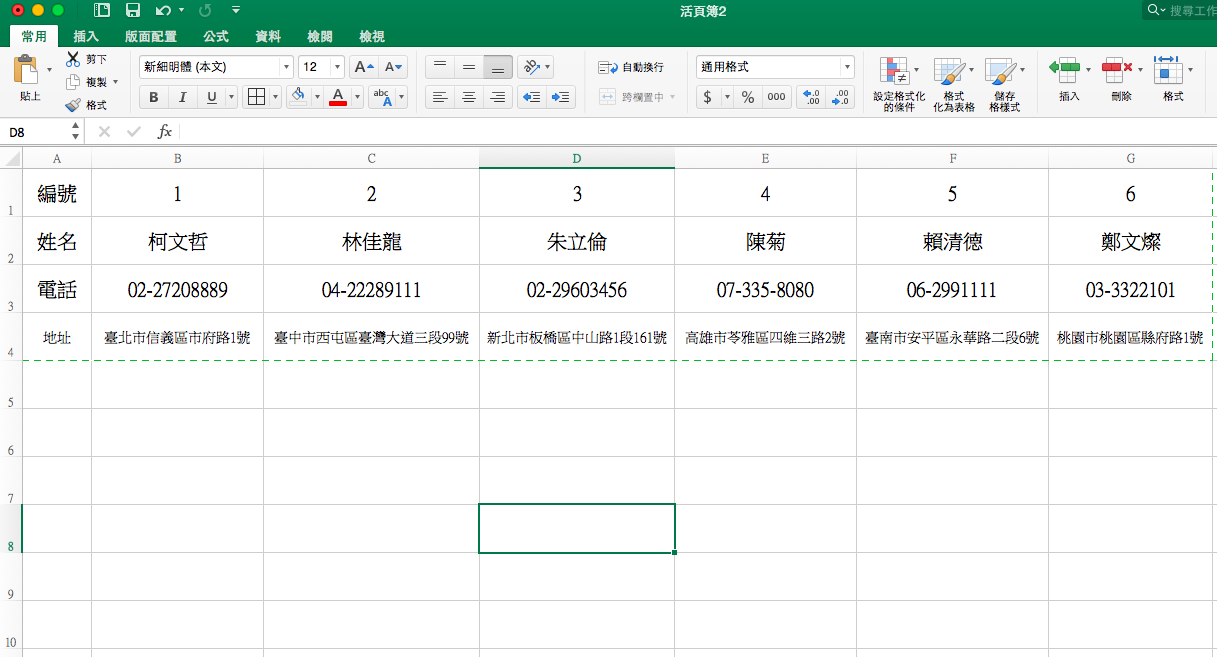Expand the Undo history dropdown arrow

[x=181, y=10]
